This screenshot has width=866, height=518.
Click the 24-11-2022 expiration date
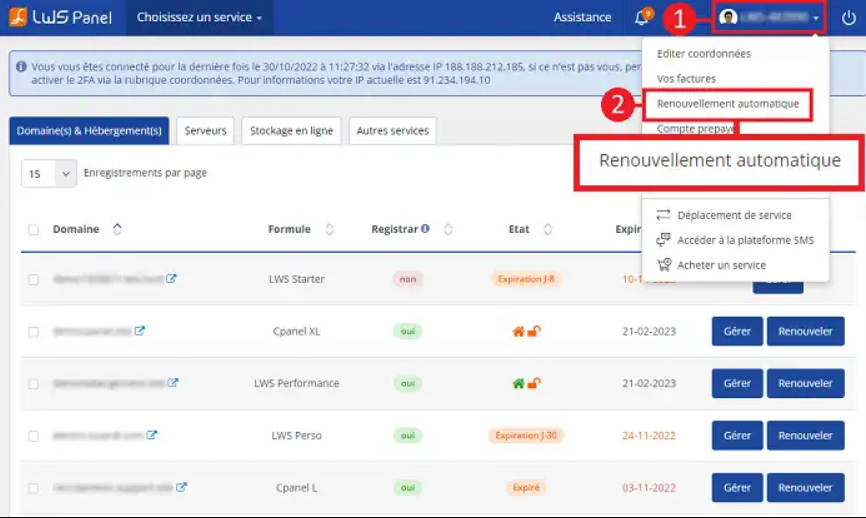point(649,436)
